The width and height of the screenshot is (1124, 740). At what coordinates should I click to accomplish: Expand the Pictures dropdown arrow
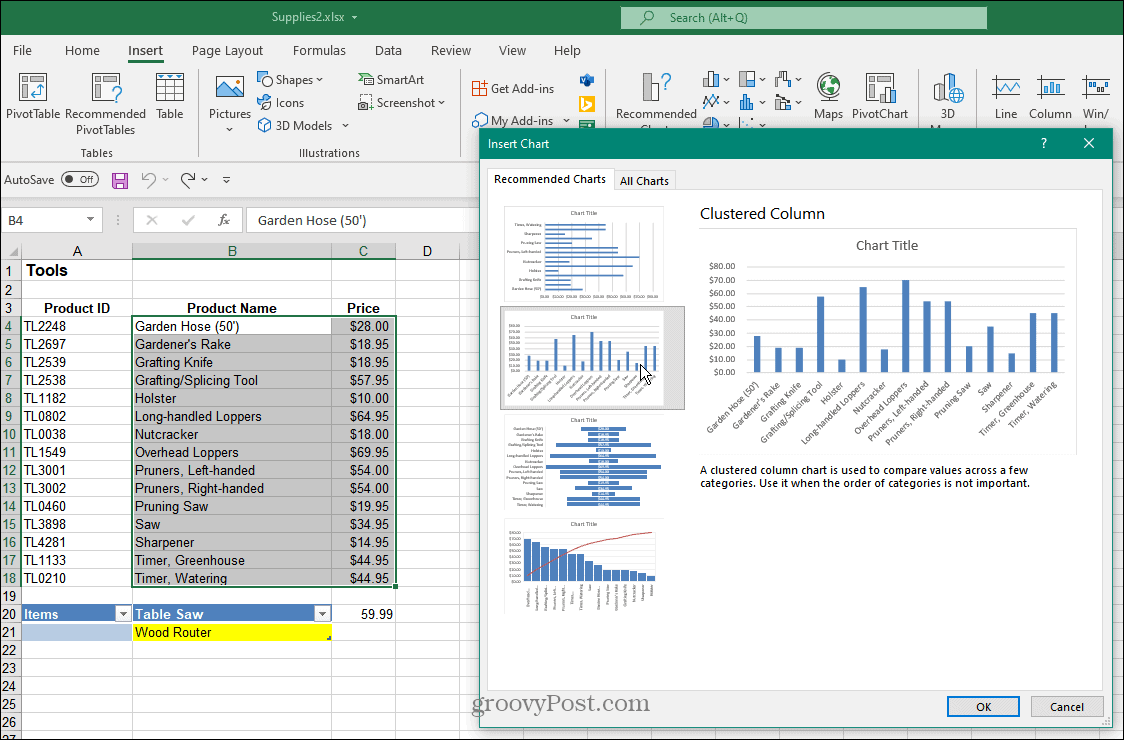click(229, 130)
